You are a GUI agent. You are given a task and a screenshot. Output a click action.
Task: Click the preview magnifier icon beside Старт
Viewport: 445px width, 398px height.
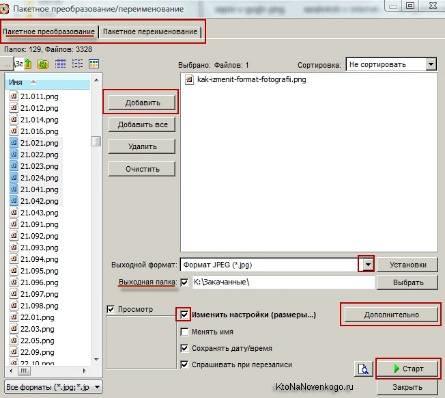(363, 369)
